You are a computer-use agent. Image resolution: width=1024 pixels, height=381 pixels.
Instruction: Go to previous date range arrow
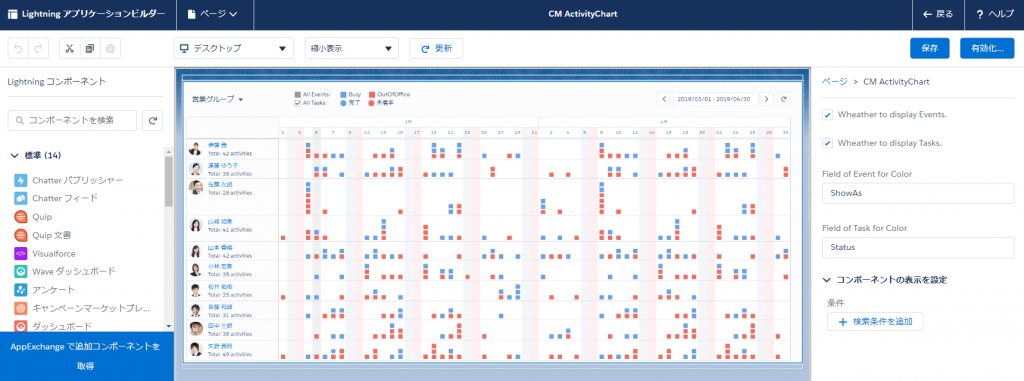tap(664, 99)
